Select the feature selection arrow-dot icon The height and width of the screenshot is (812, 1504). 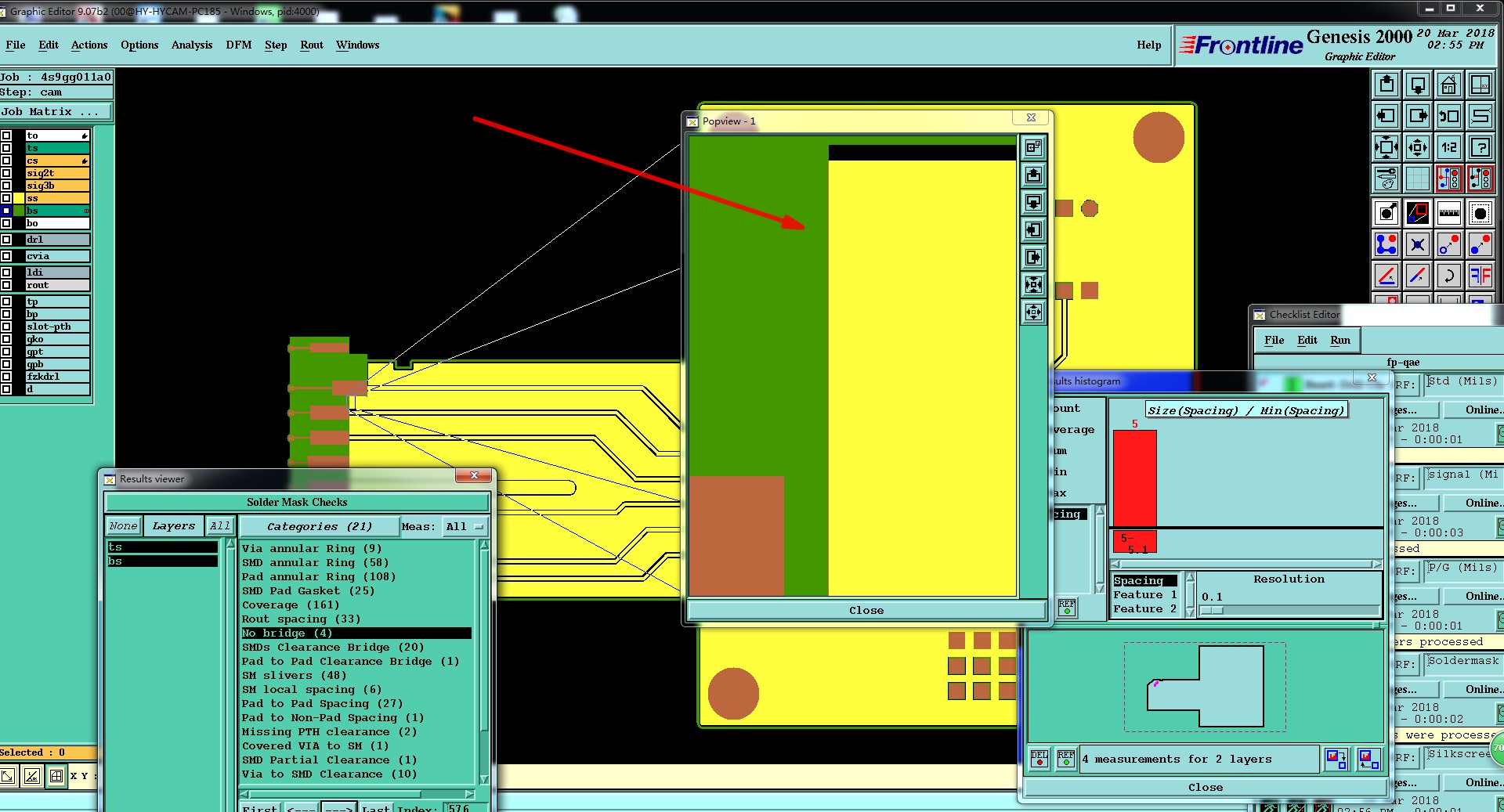click(x=1386, y=212)
